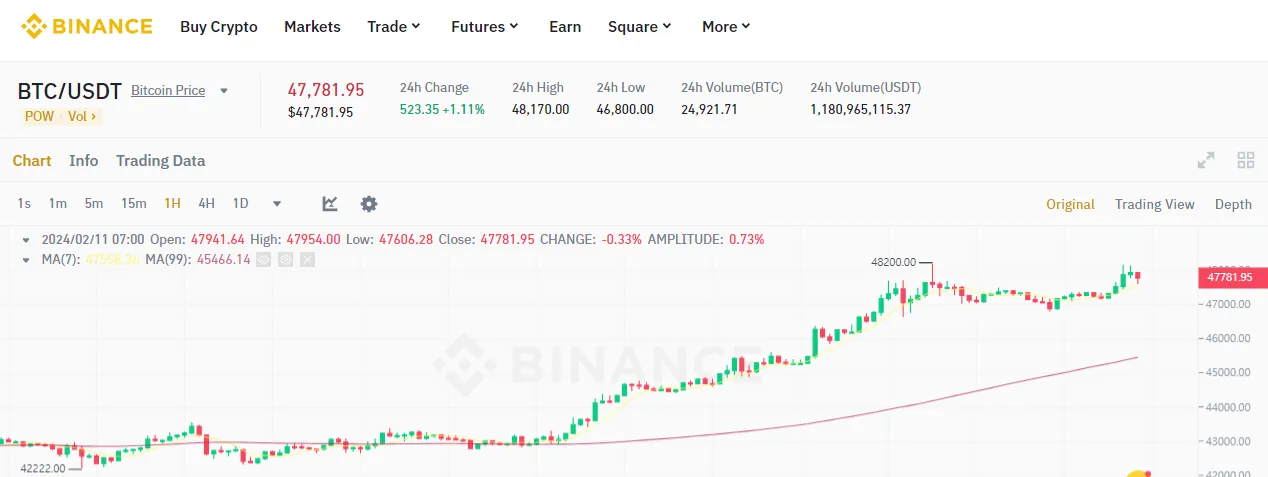This screenshot has width=1268, height=477.
Task: Switch to the Trading Data tab
Action: [x=160, y=161]
